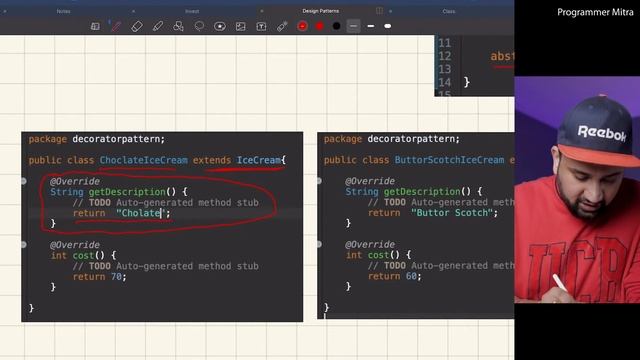The image size is (640, 360).
Task: Open the Elements sticker tool
Action: [220, 27]
